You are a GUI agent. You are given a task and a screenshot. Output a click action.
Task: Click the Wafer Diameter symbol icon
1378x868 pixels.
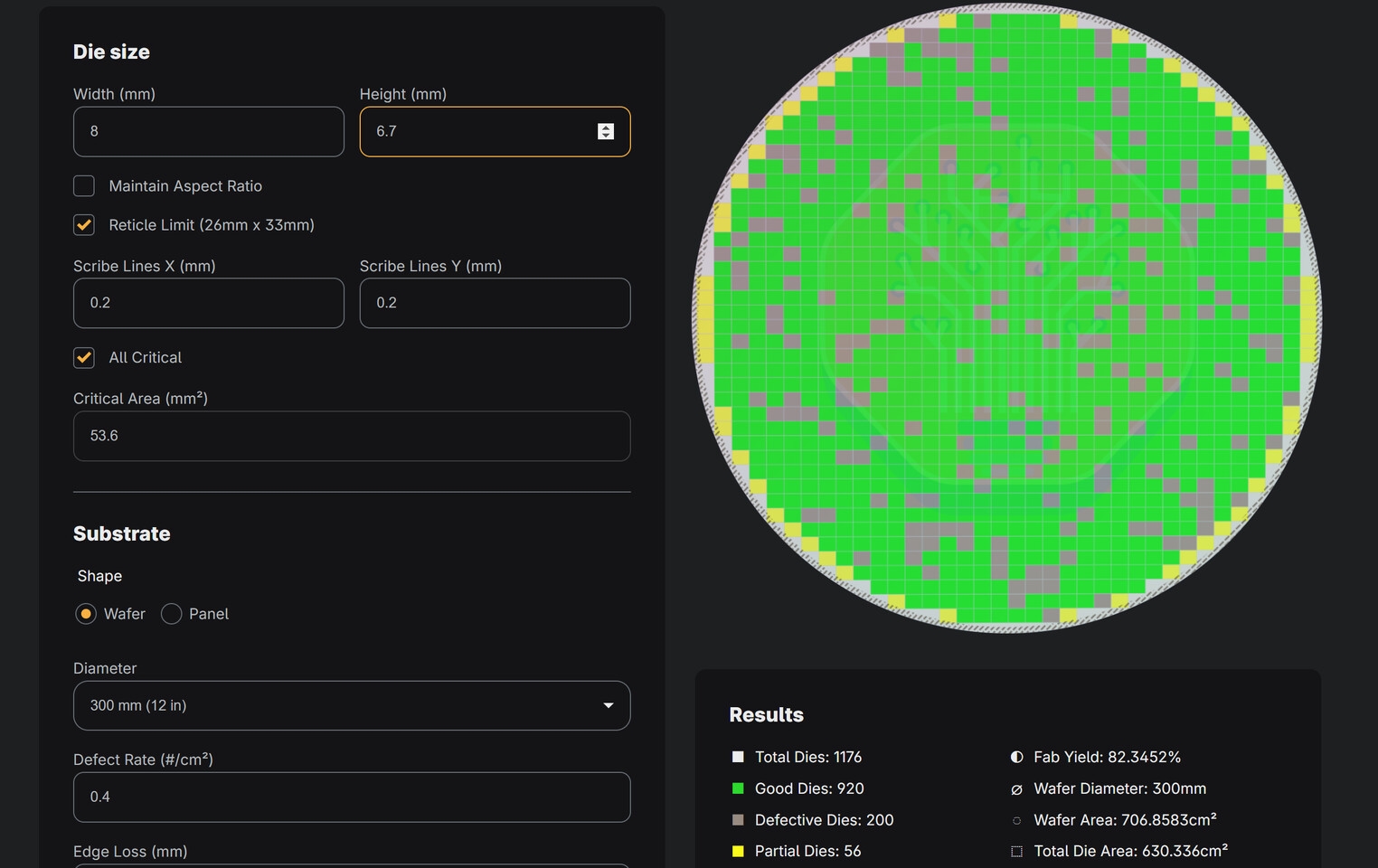1016,789
